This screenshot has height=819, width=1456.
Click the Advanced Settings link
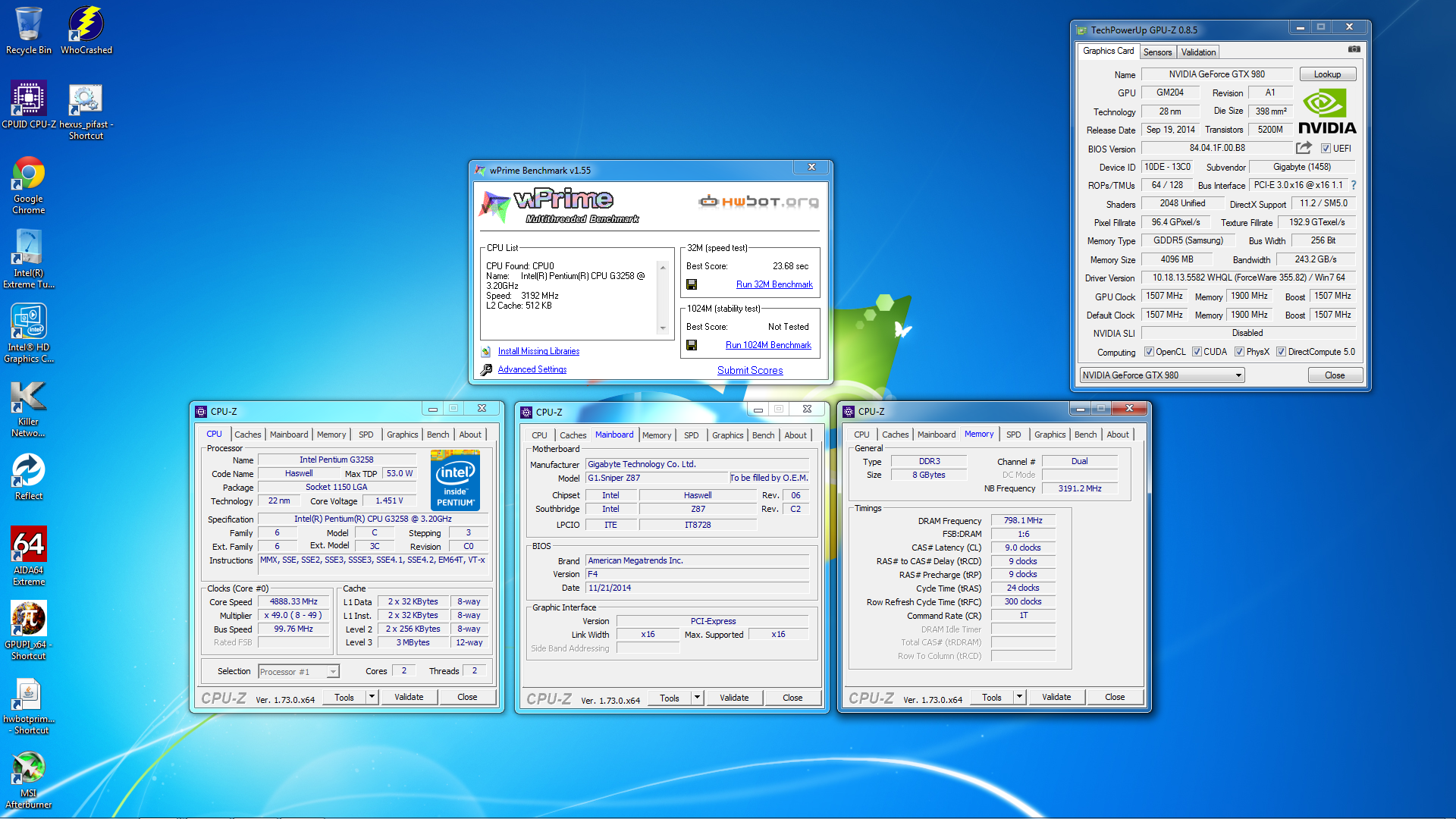click(532, 369)
